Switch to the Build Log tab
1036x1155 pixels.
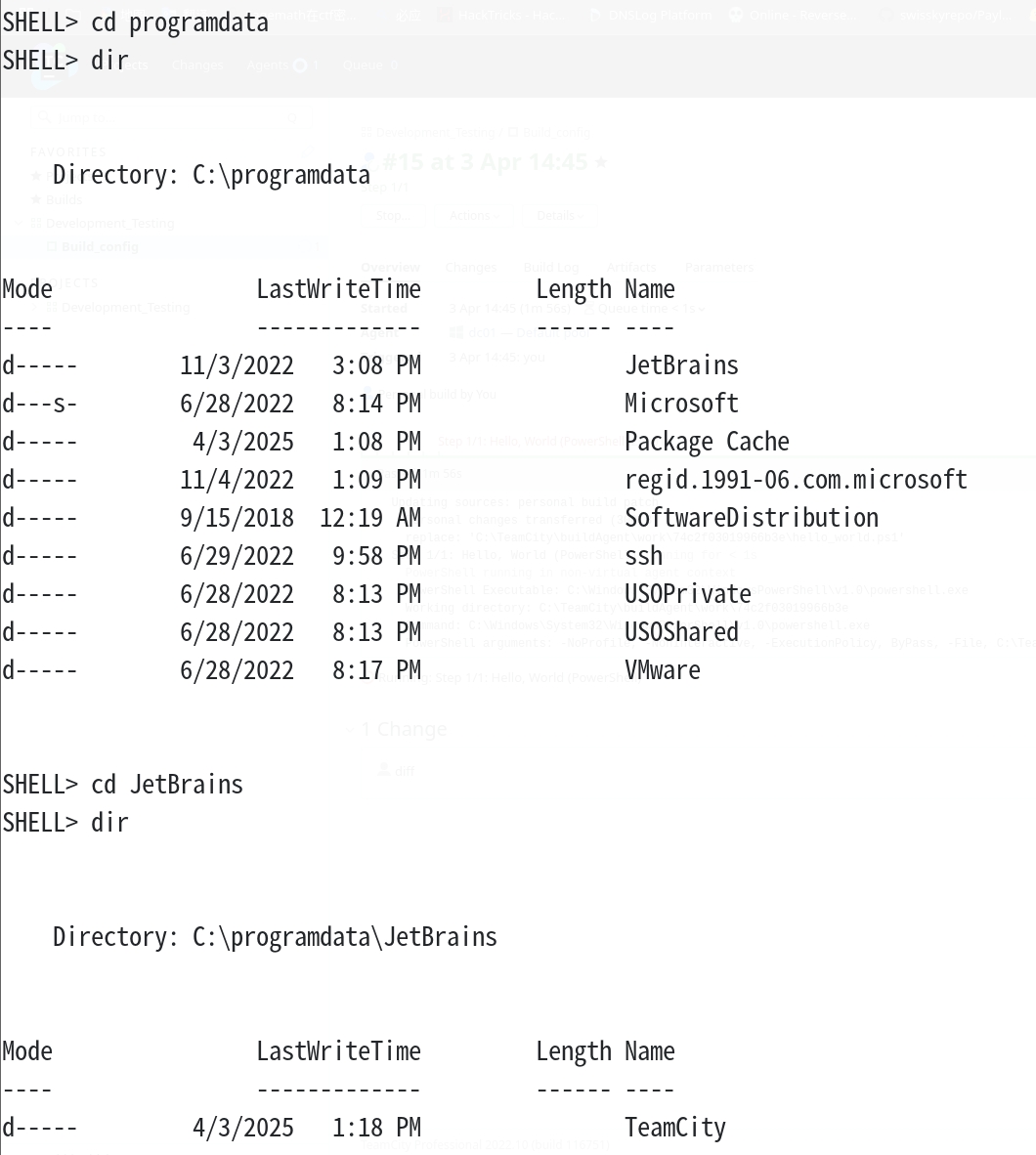coord(551,267)
